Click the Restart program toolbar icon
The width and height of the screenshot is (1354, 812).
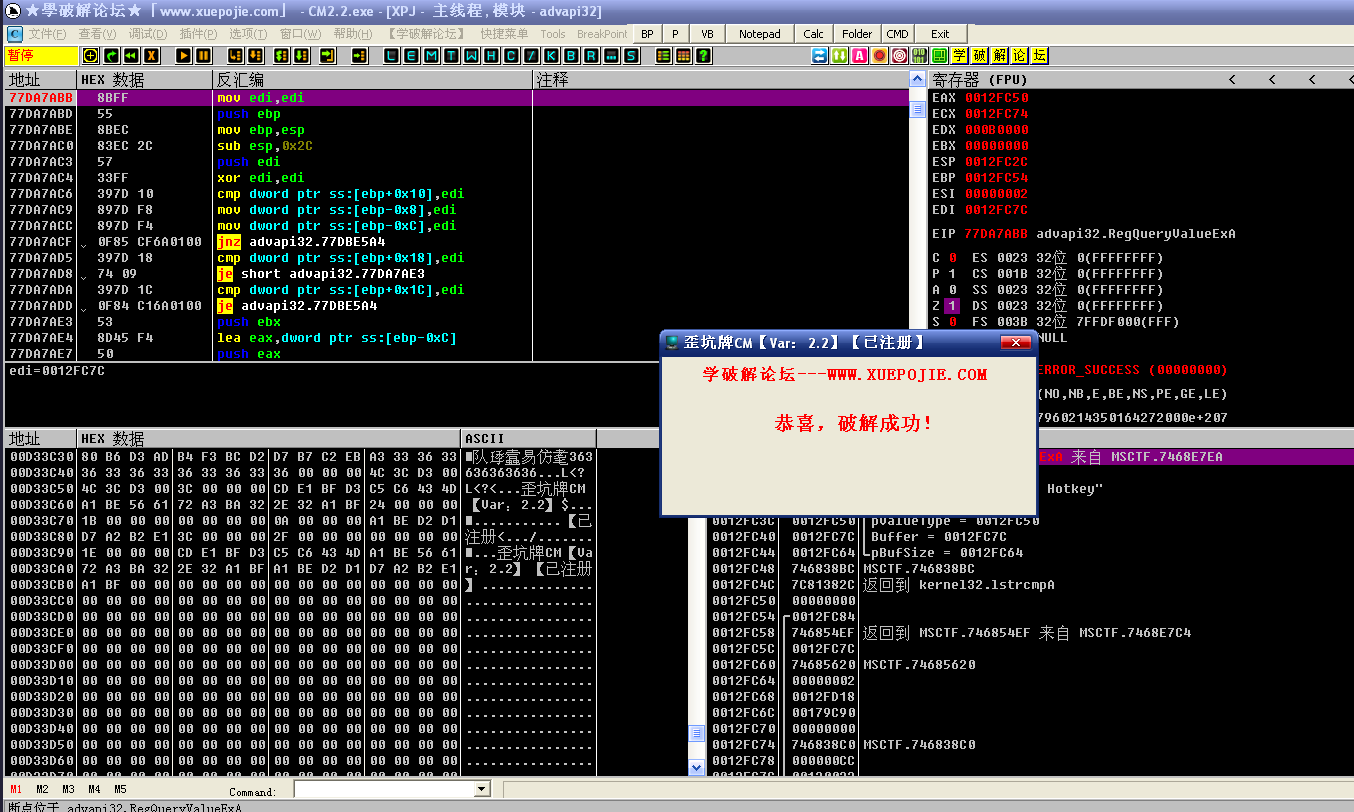point(111,56)
